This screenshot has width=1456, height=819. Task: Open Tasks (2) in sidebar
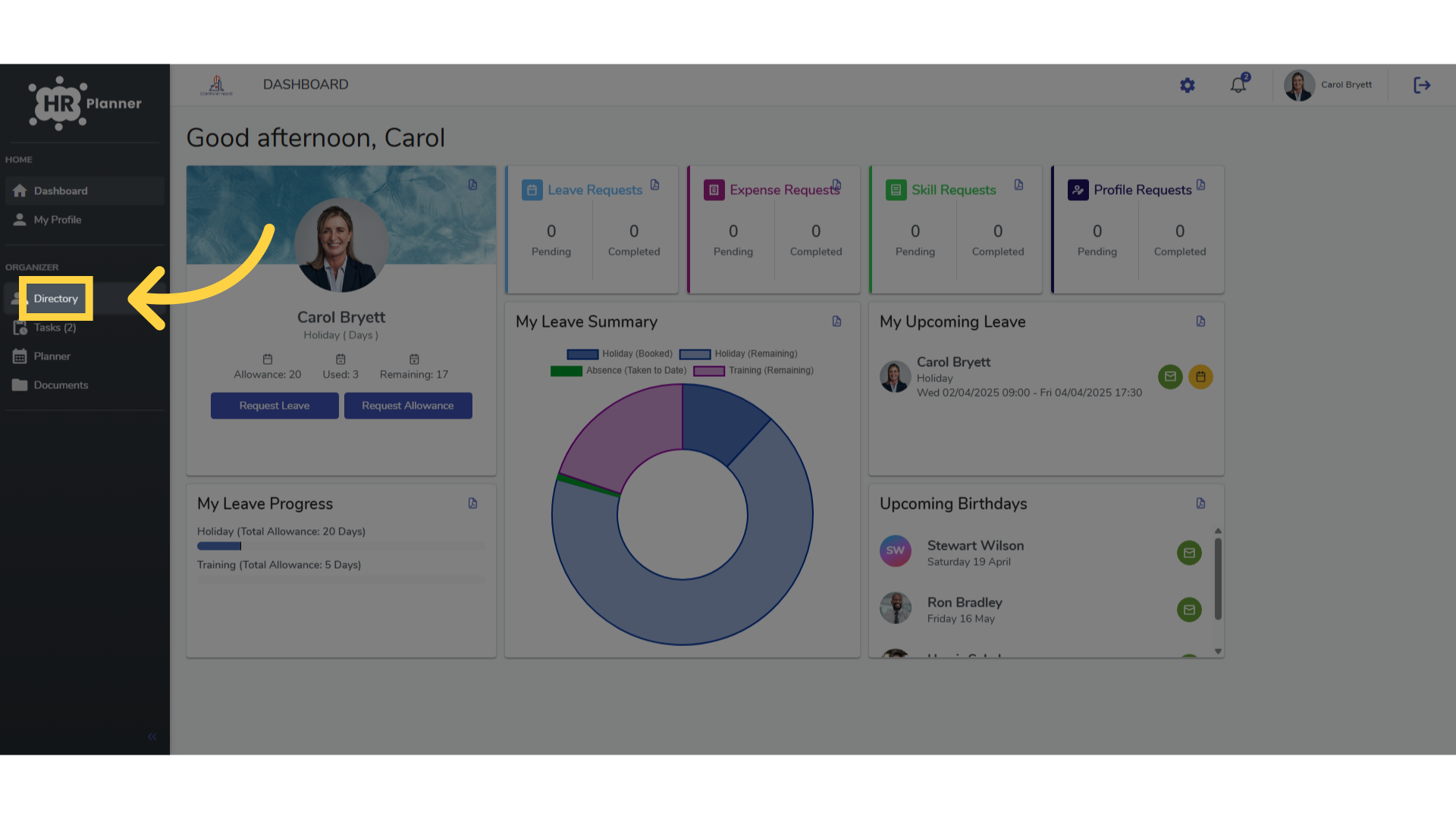[84, 328]
